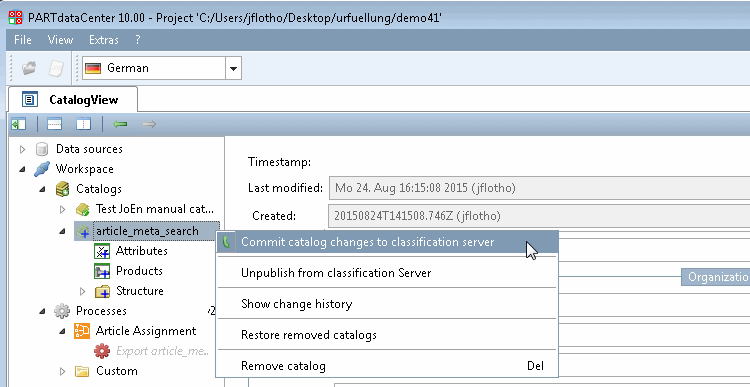Click the Products table icon
This screenshot has width=750, height=387.
point(102,271)
